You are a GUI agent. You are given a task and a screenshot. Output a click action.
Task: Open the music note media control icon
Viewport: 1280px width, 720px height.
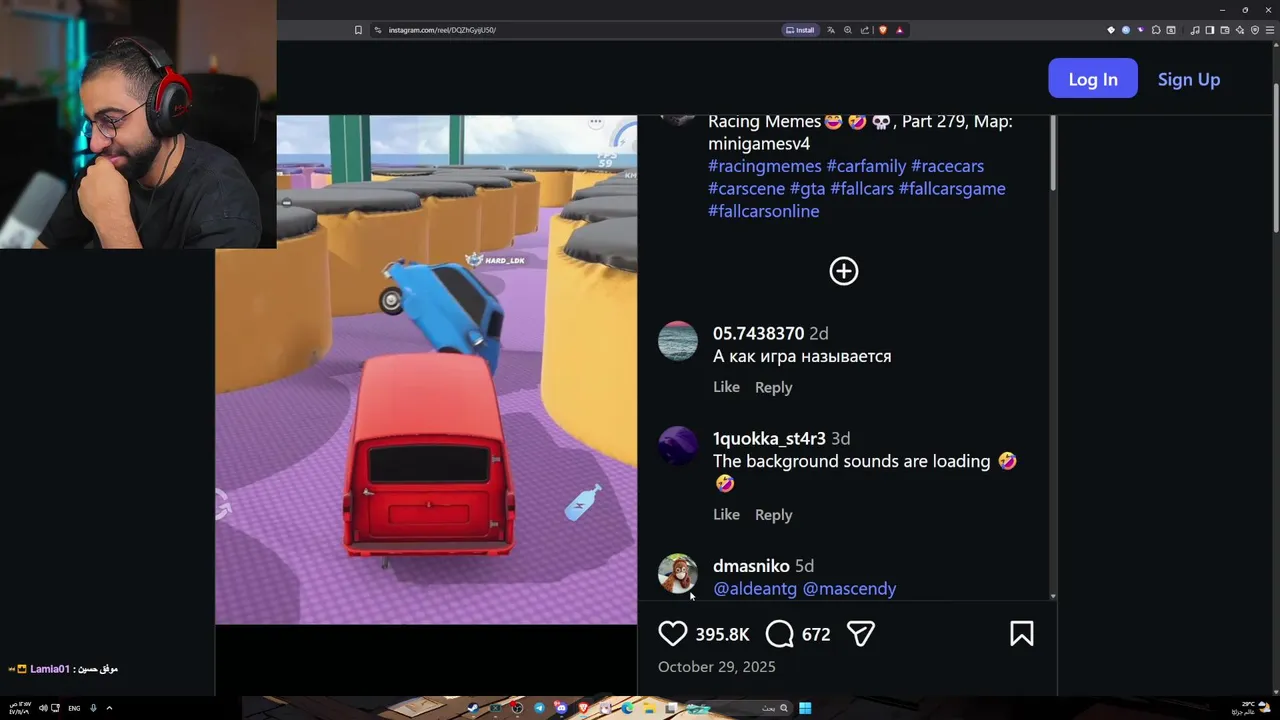(1195, 30)
